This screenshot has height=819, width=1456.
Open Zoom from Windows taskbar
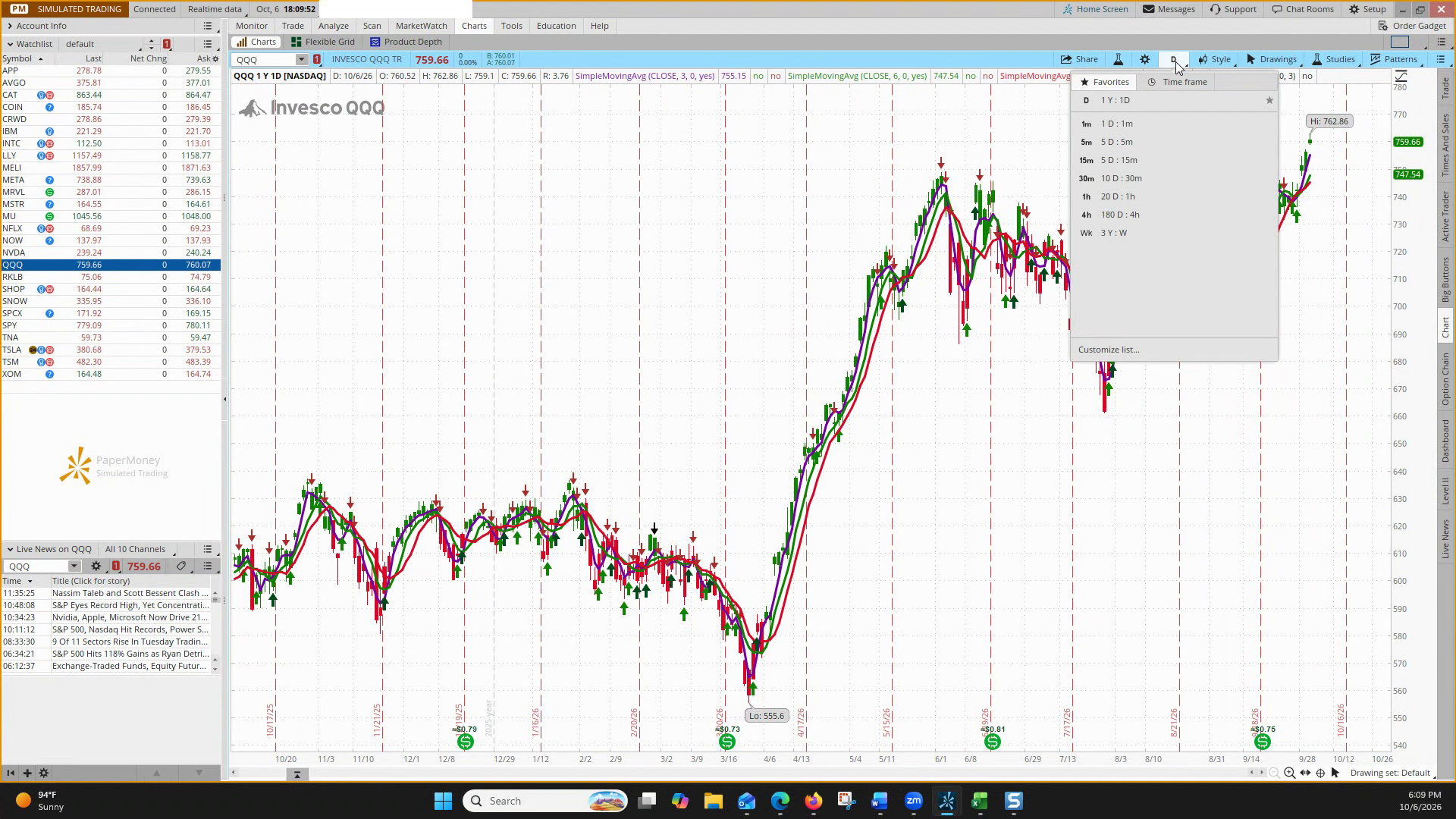tap(914, 801)
